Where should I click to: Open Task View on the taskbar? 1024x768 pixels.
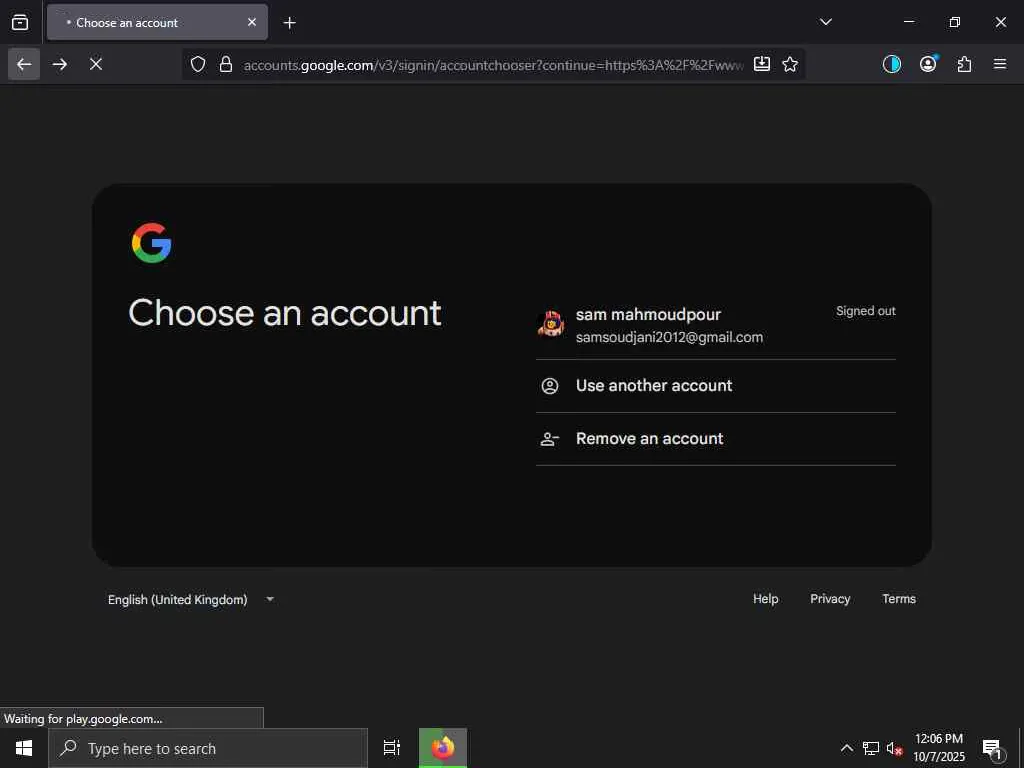pos(392,748)
